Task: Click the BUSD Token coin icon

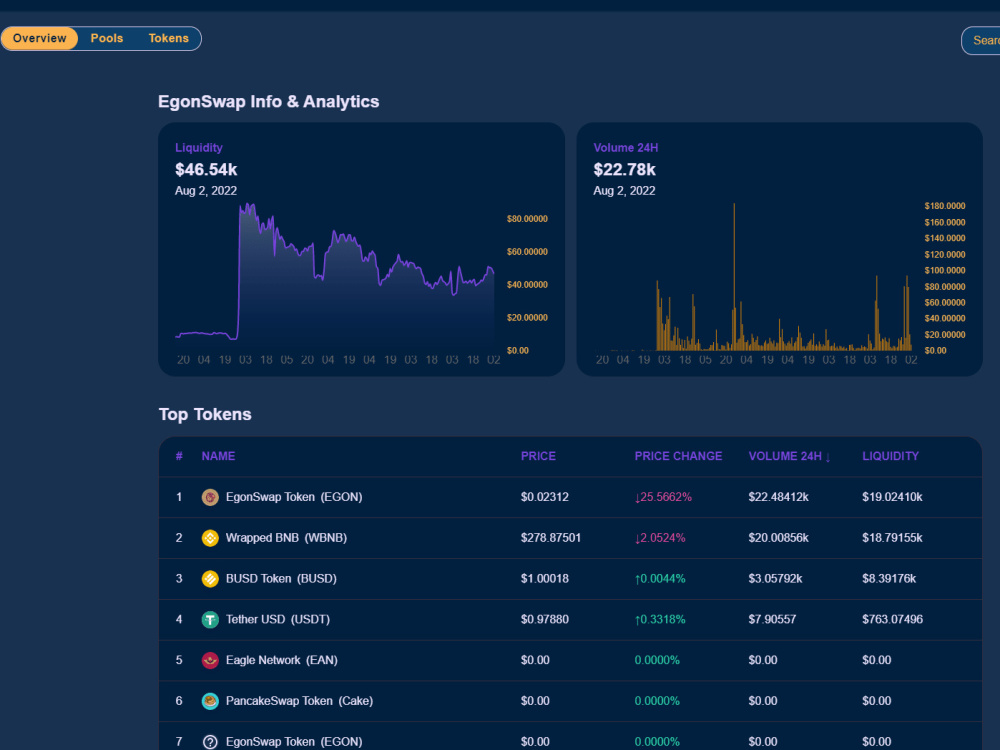Action: click(210, 579)
